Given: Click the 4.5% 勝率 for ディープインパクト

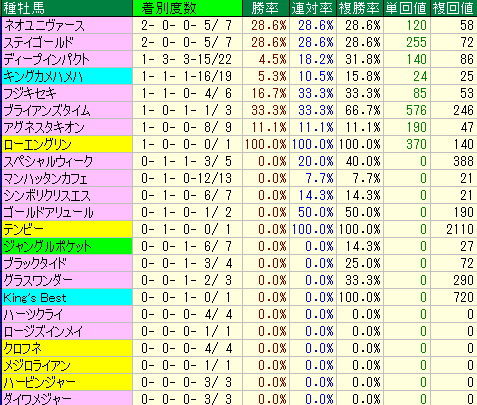Looking at the screenshot, I should coord(272,60).
